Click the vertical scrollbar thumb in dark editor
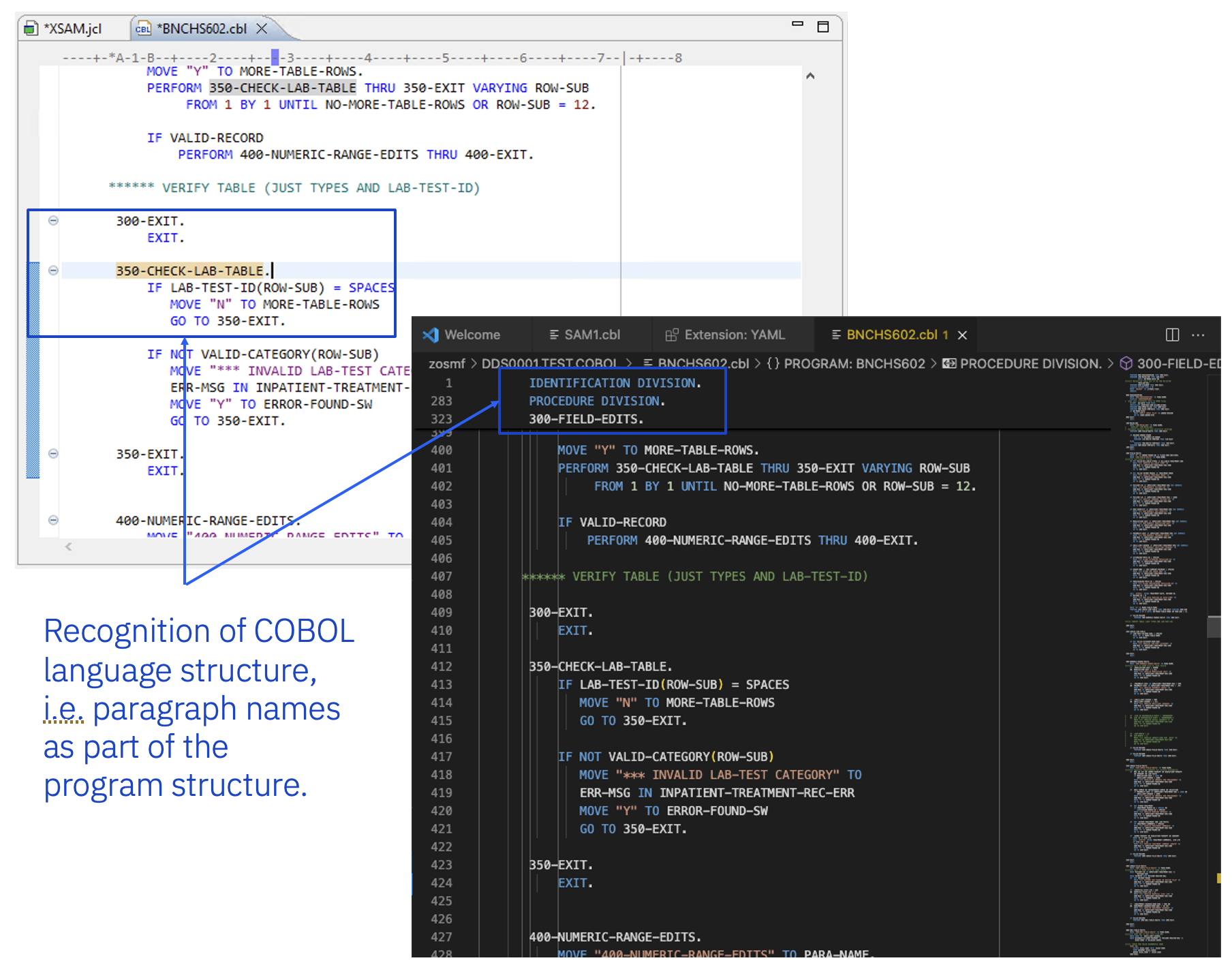This screenshot has width=1232, height=969. pos(1213,626)
